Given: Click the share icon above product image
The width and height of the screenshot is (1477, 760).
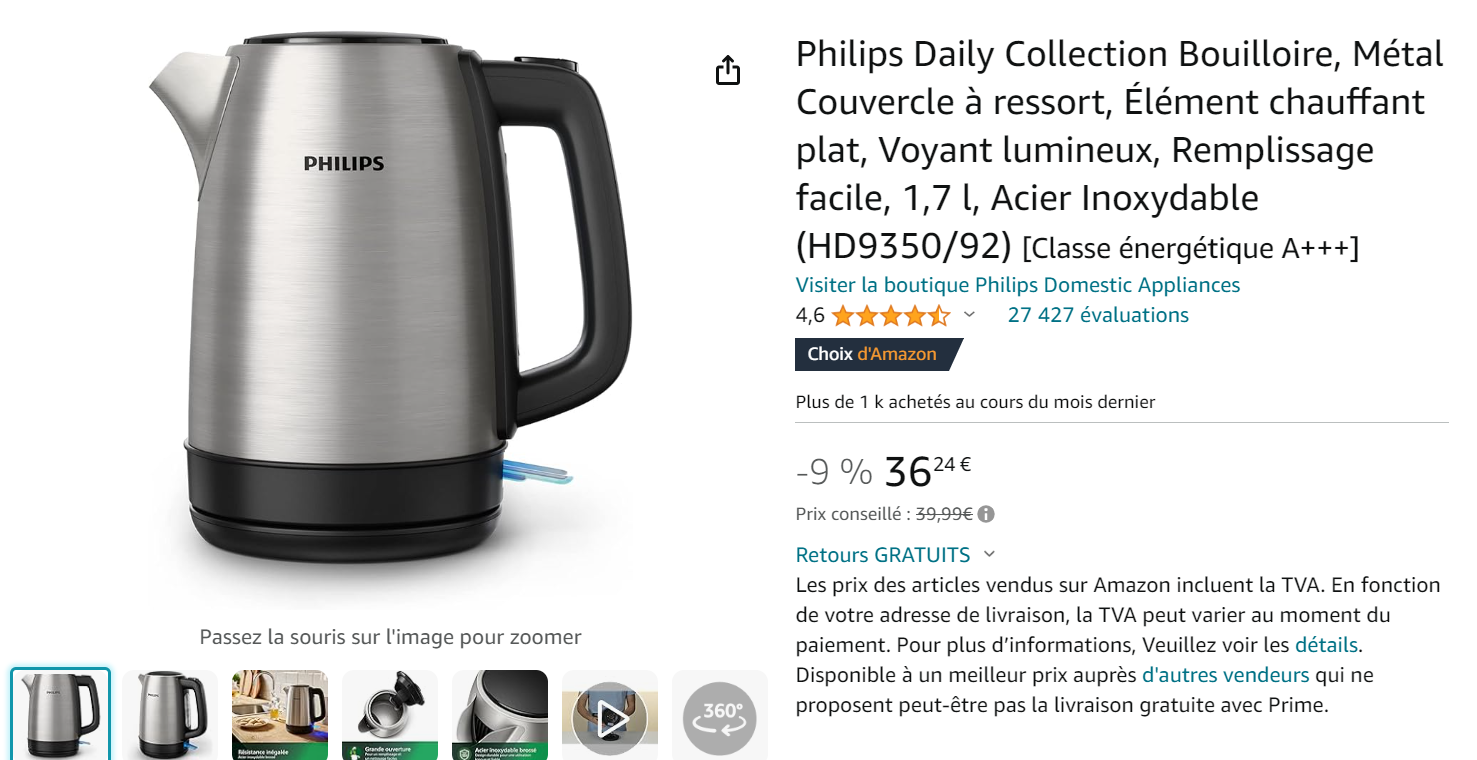Looking at the screenshot, I should (728, 70).
